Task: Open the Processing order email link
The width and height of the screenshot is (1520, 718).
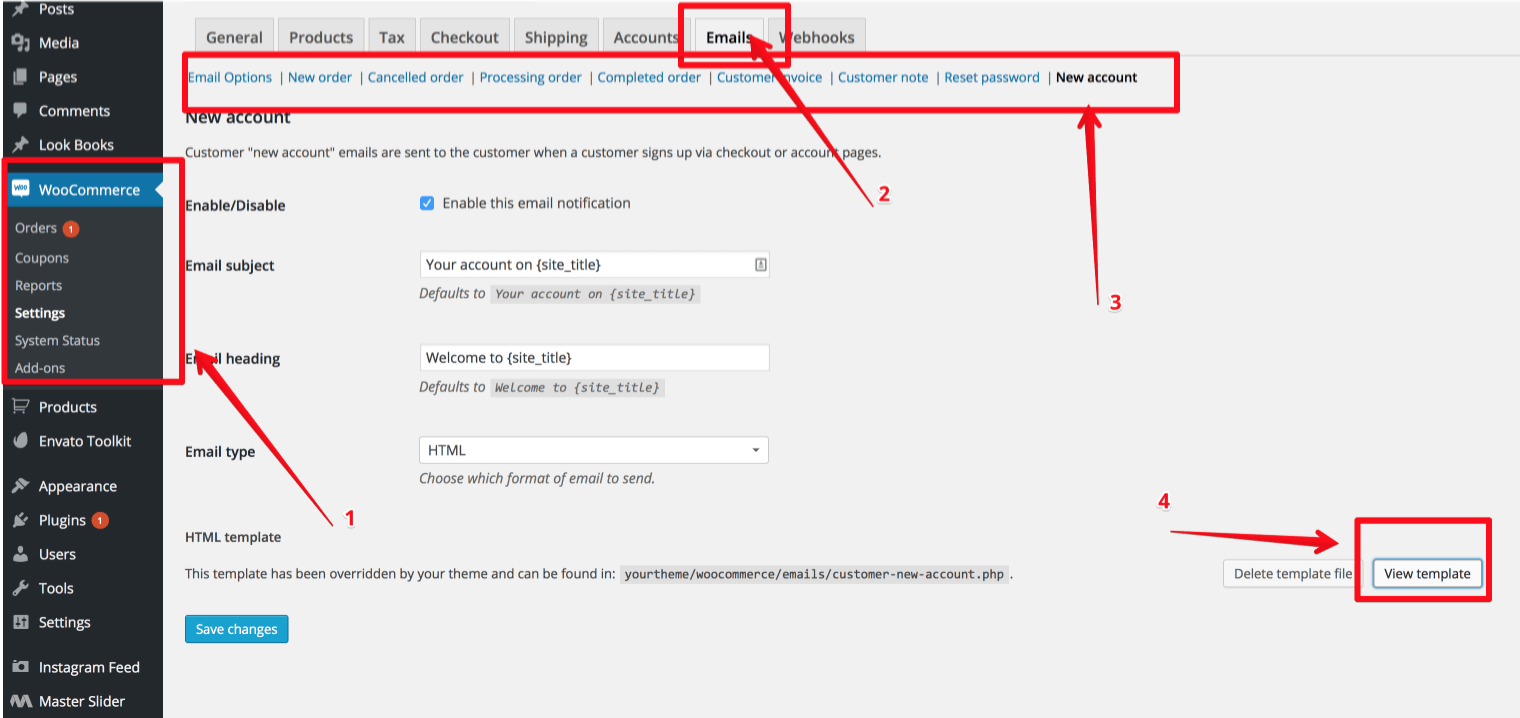Action: (x=531, y=77)
